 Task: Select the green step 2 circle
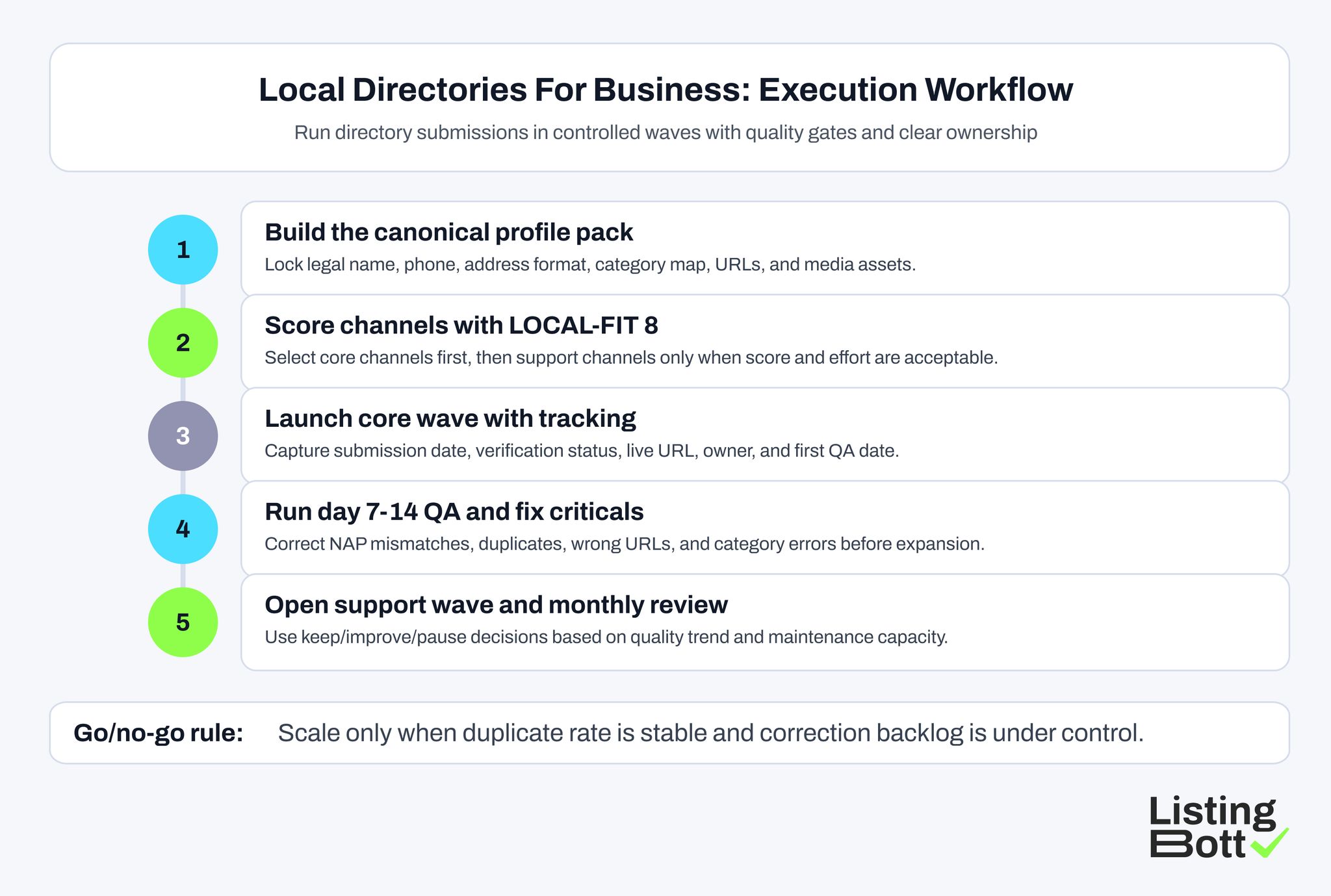tap(183, 342)
